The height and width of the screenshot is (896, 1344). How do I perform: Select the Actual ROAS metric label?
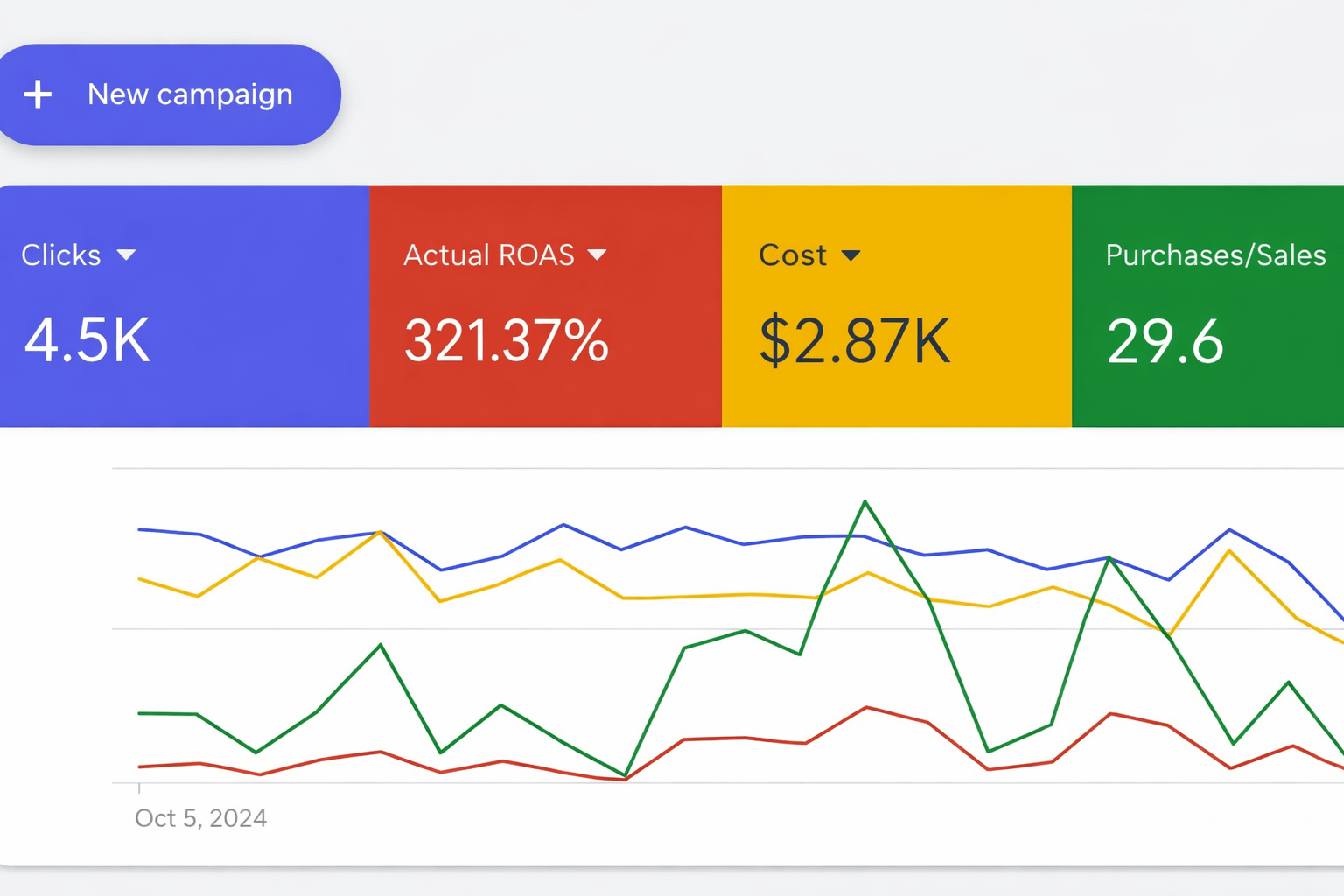[488, 255]
